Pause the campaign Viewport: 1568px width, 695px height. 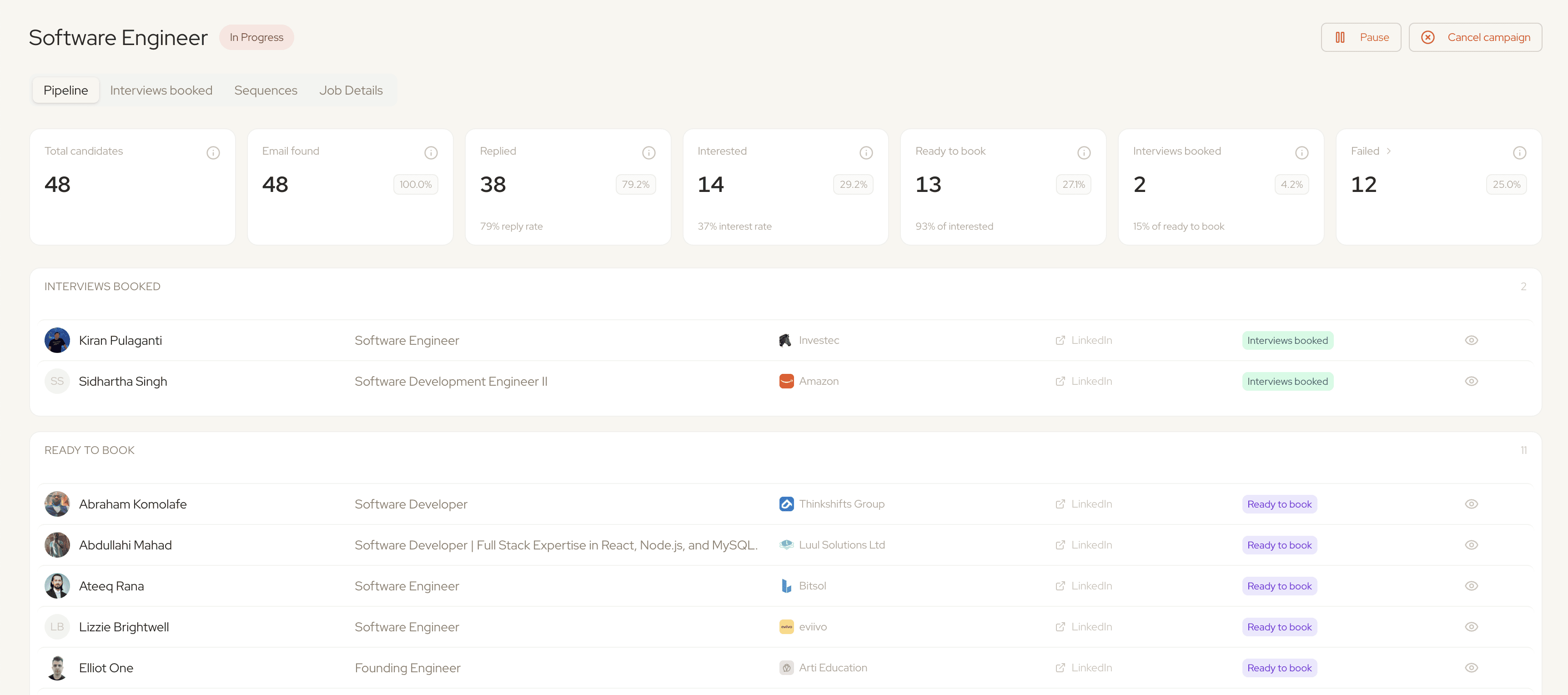point(1361,37)
